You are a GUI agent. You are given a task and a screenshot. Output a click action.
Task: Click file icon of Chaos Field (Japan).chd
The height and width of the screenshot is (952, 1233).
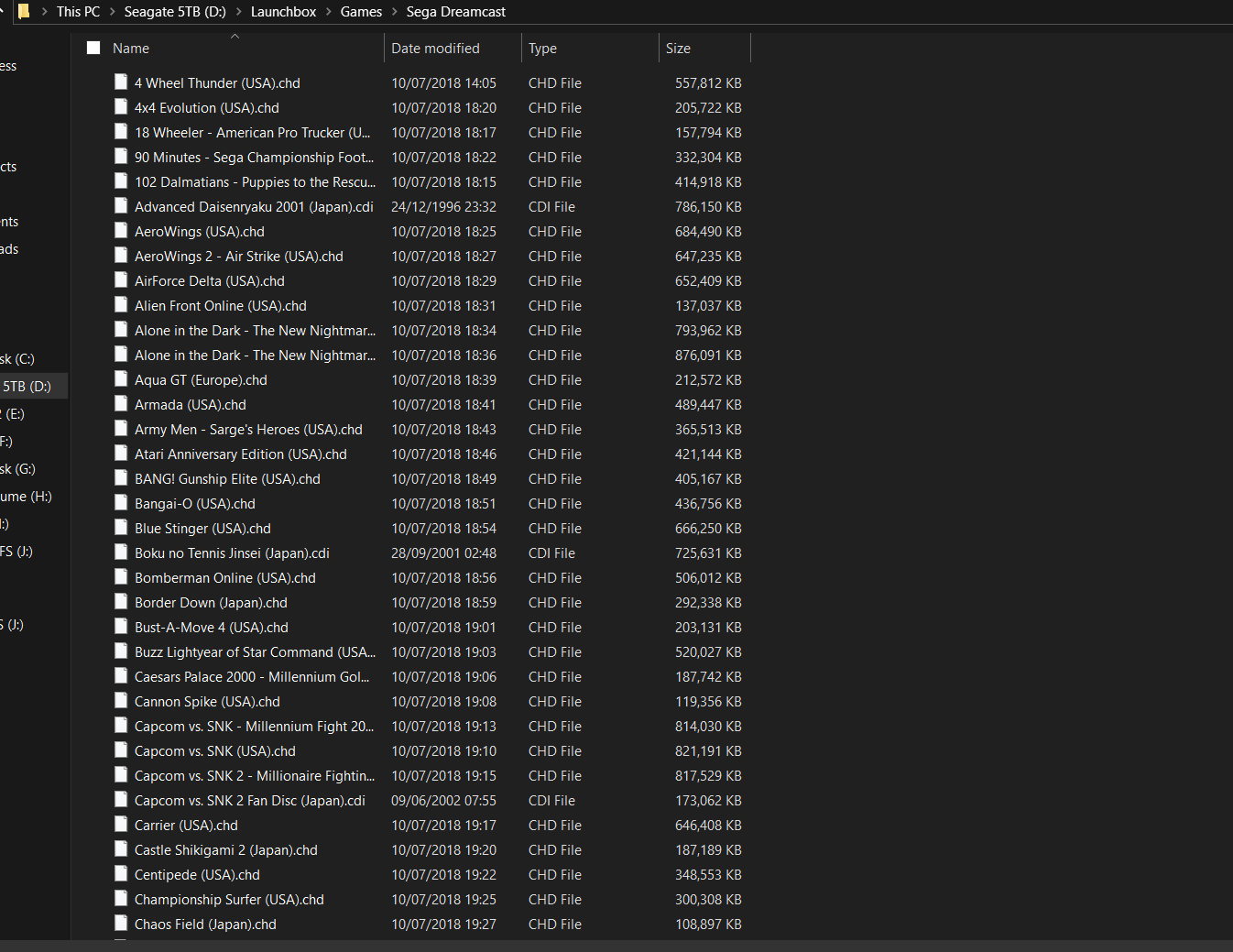point(121,923)
